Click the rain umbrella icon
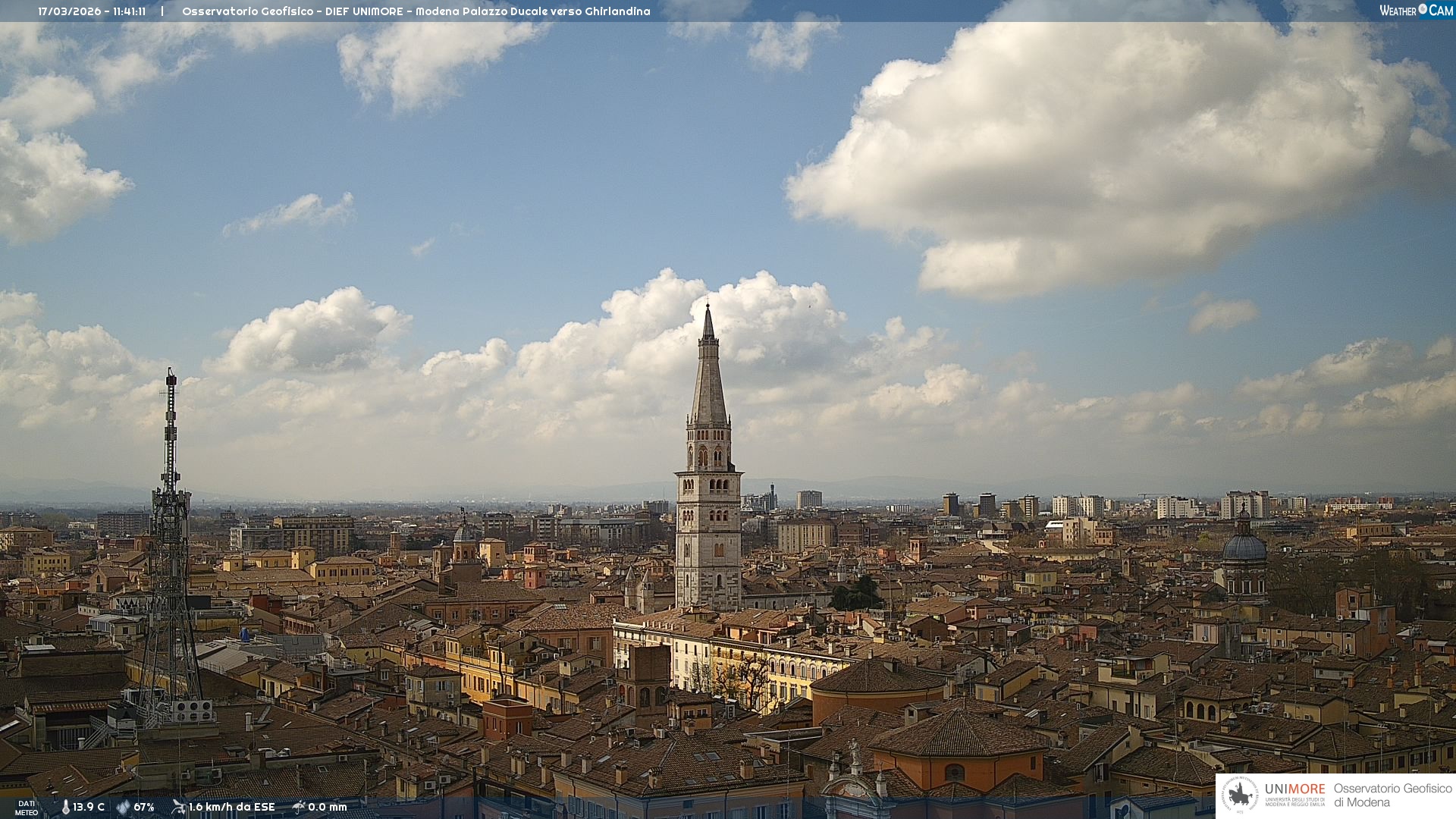The width and height of the screenshot is (1456, 819). pos(299,807)
